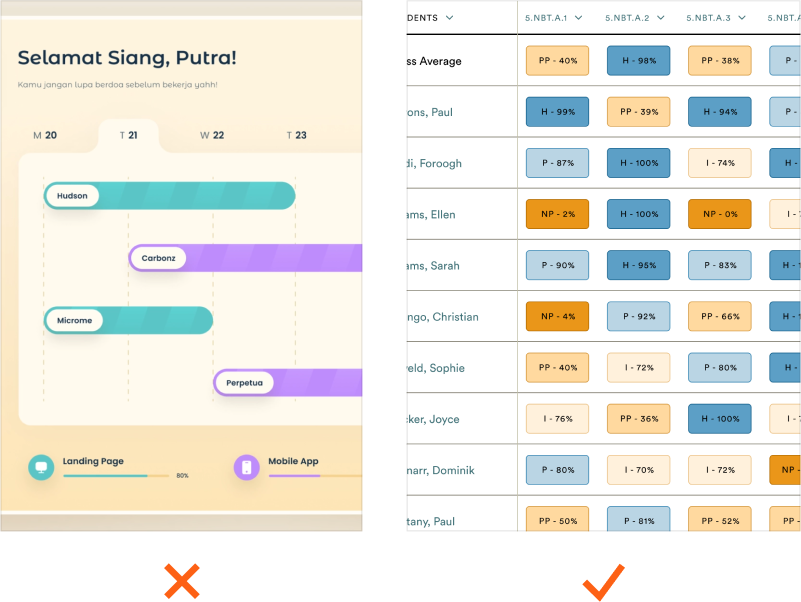801x602 pixels.
Task: Click the orange X mark icon
Action: [181, 581]
